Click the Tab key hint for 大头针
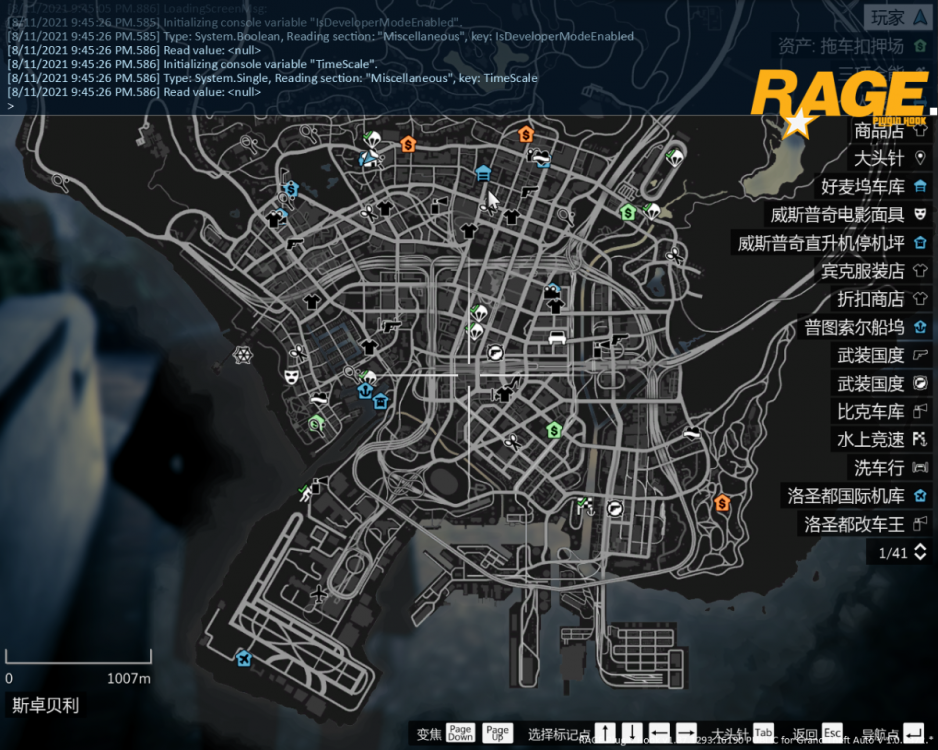The height and width of the screenshot is (750, 938). pyautogui.click(x=763, y=733)
